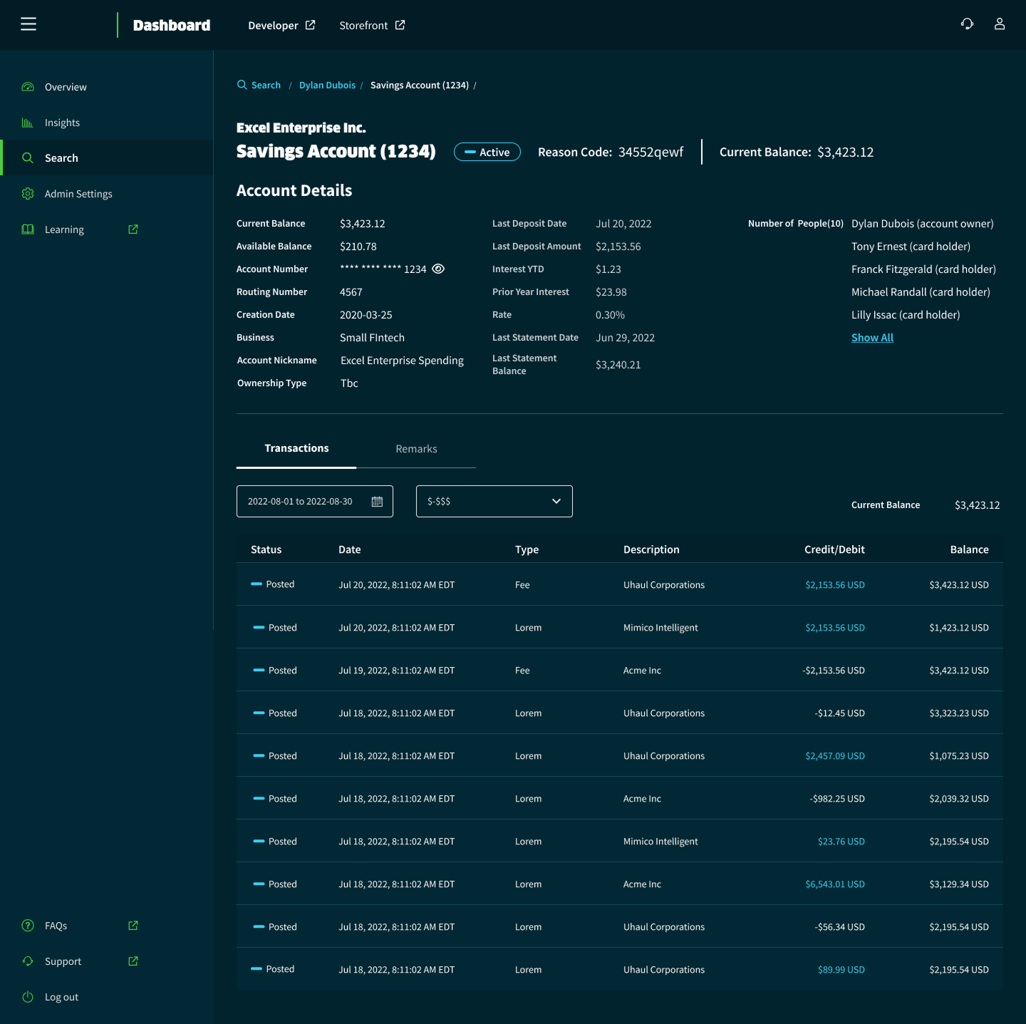
Task: Select the Transactions tab
Action: 296,448
